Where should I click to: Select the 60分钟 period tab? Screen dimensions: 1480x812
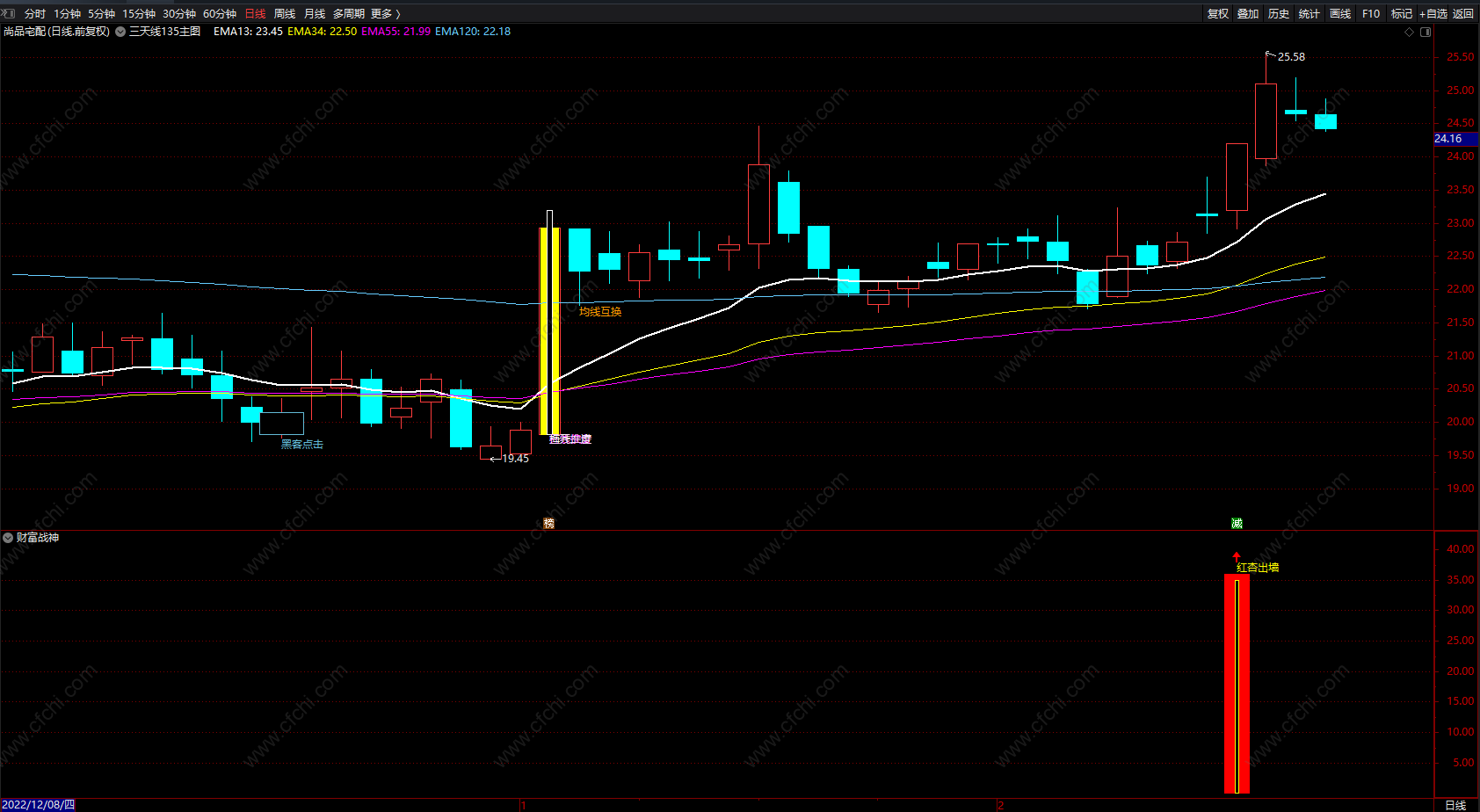(220, 13)
